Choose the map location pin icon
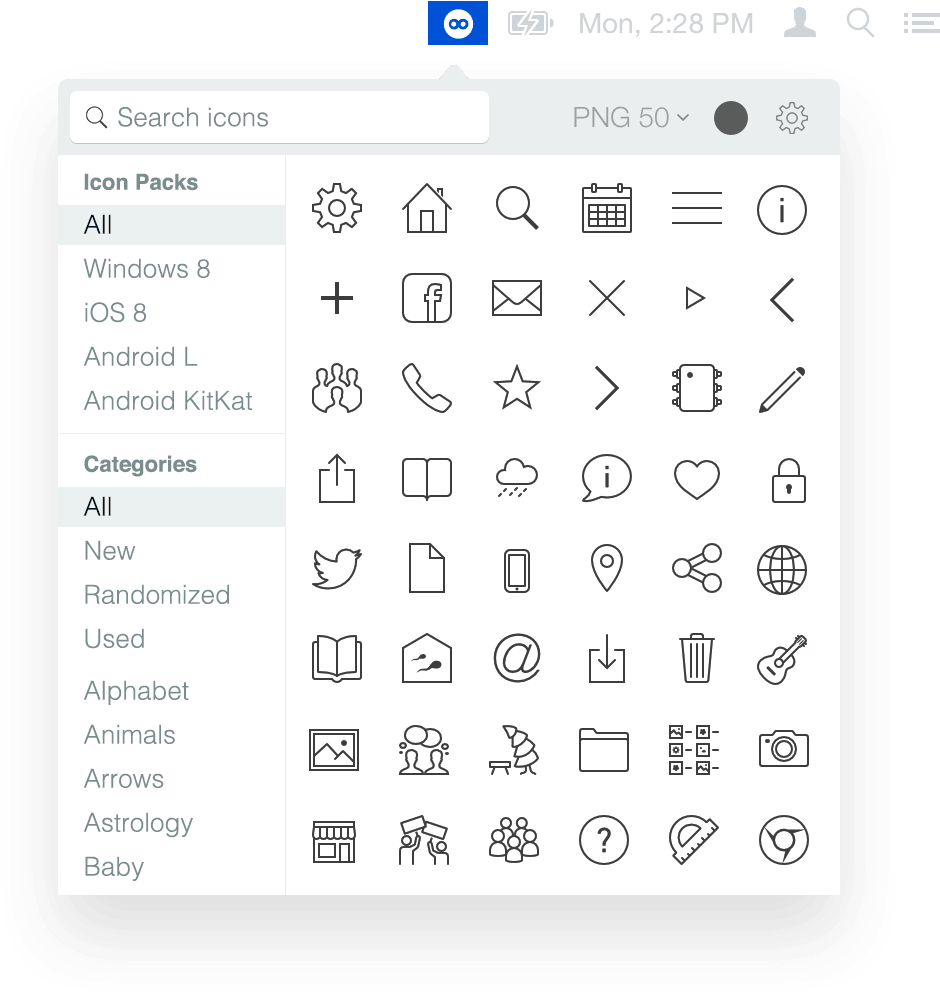 [607, 567]
